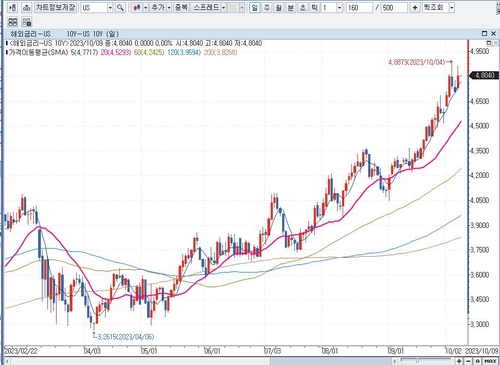This screenshot has height=365, width=500.
Task: Click the US symbol input field
Action: tap(94, 7)
